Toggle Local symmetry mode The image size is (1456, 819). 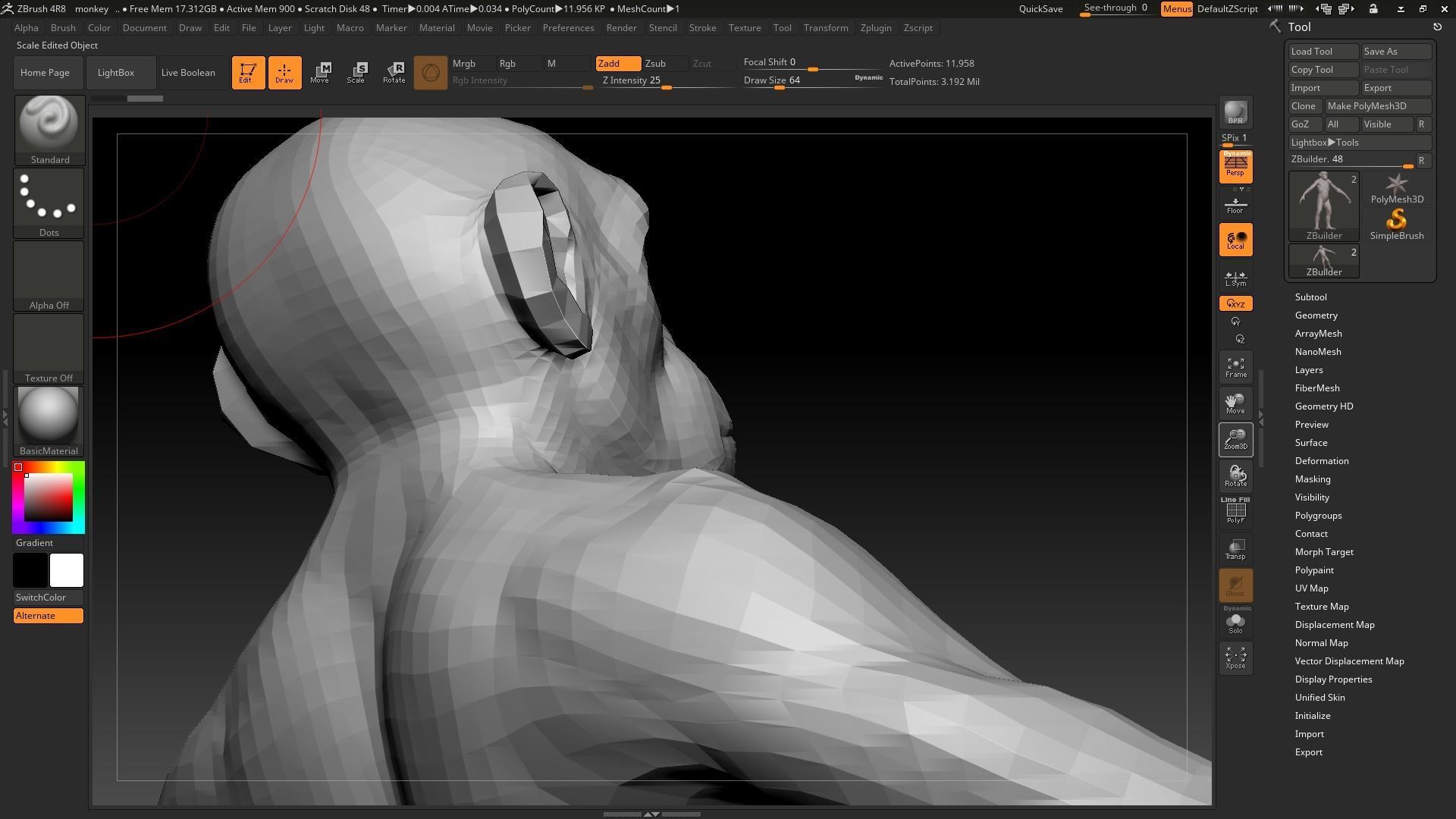point(1235,240)
